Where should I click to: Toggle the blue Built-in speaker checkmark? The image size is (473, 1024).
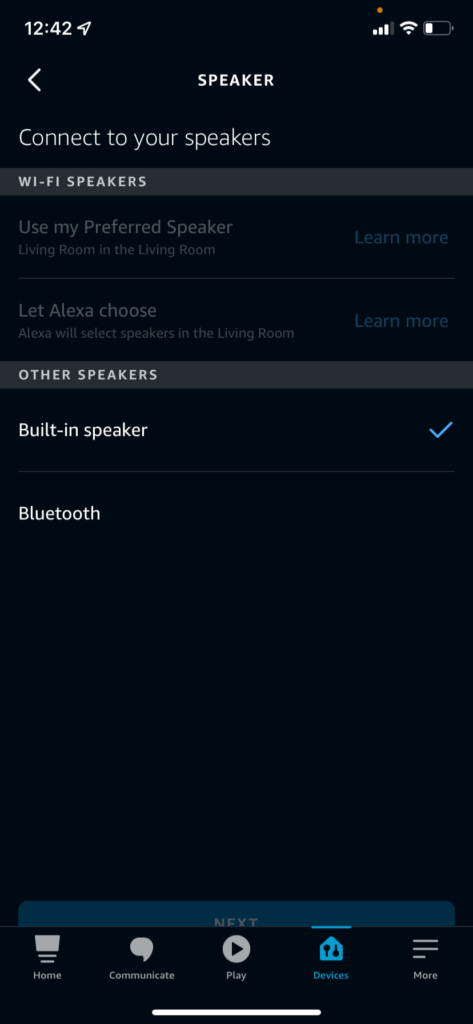[441, 430]
